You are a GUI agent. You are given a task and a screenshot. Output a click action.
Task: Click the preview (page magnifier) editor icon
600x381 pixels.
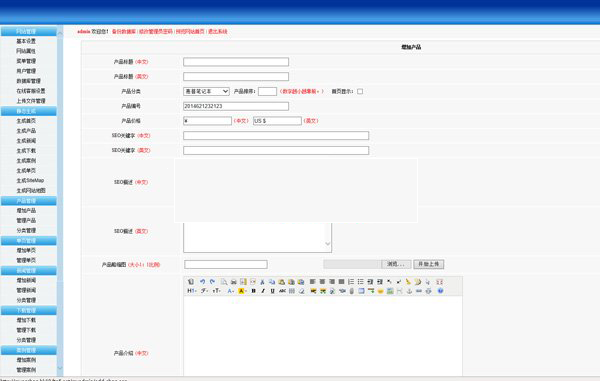[224, 282]
